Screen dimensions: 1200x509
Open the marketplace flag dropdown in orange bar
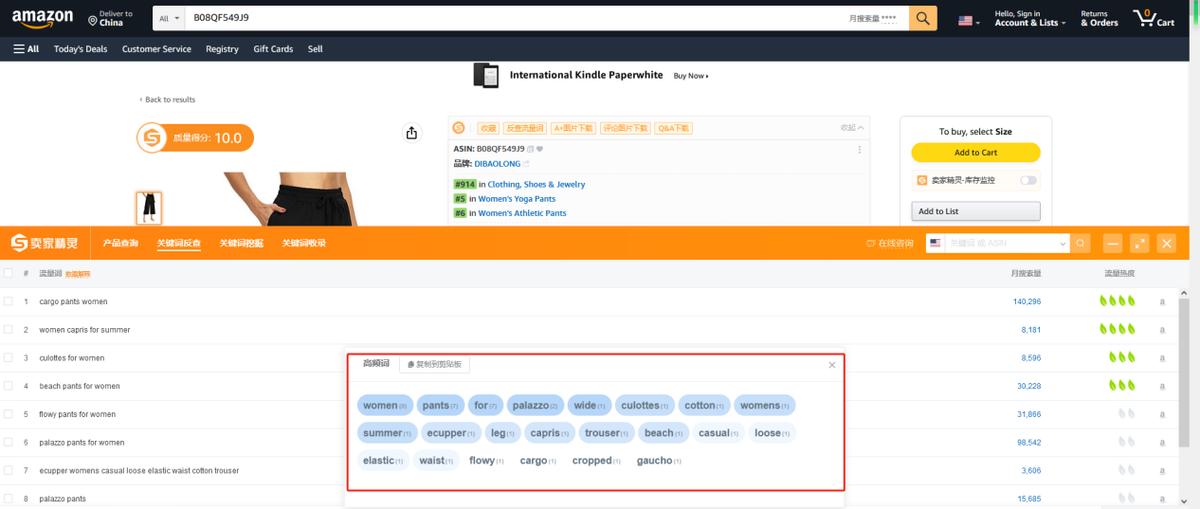coord(936,243)
